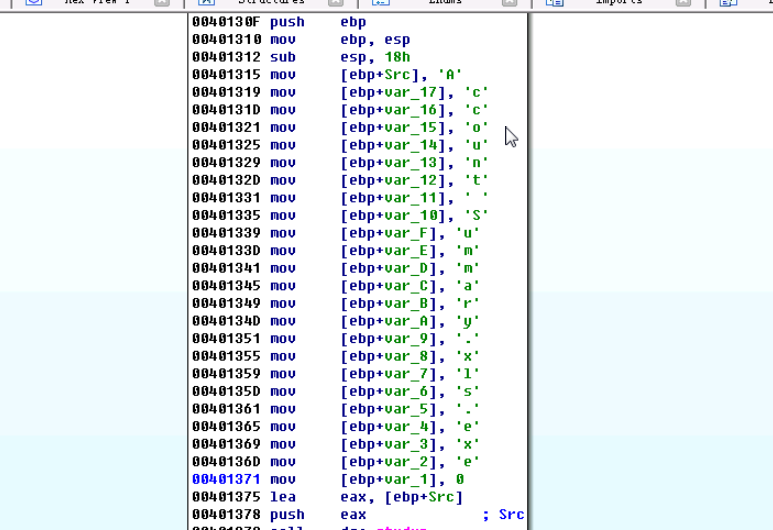
Task: Select variable [ebp+var_11]
Action: pos(393,198)
